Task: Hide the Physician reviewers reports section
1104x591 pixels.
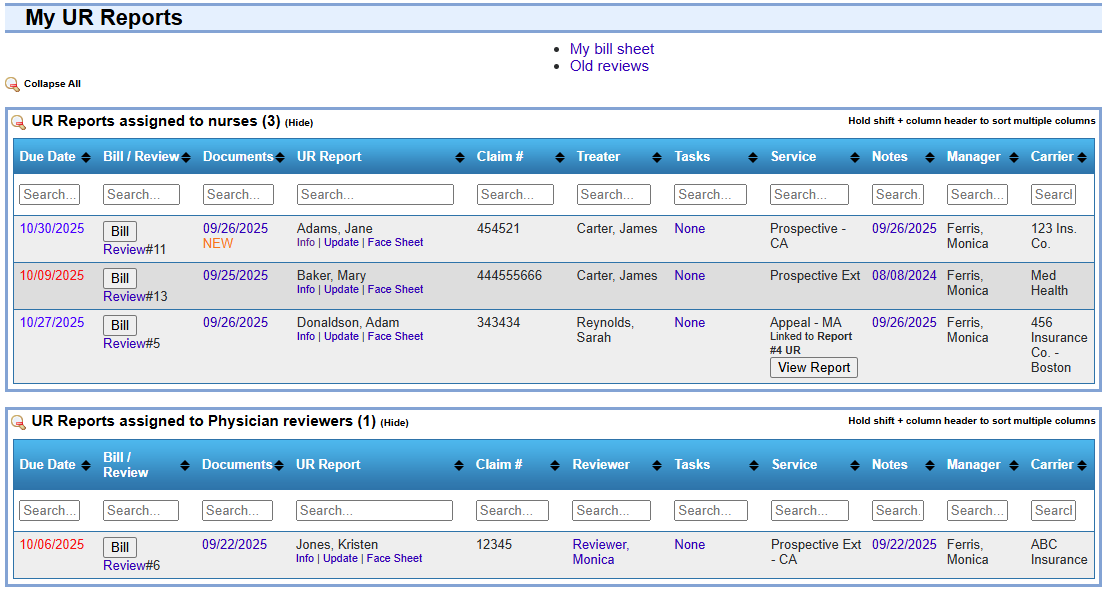Action: 394,423
